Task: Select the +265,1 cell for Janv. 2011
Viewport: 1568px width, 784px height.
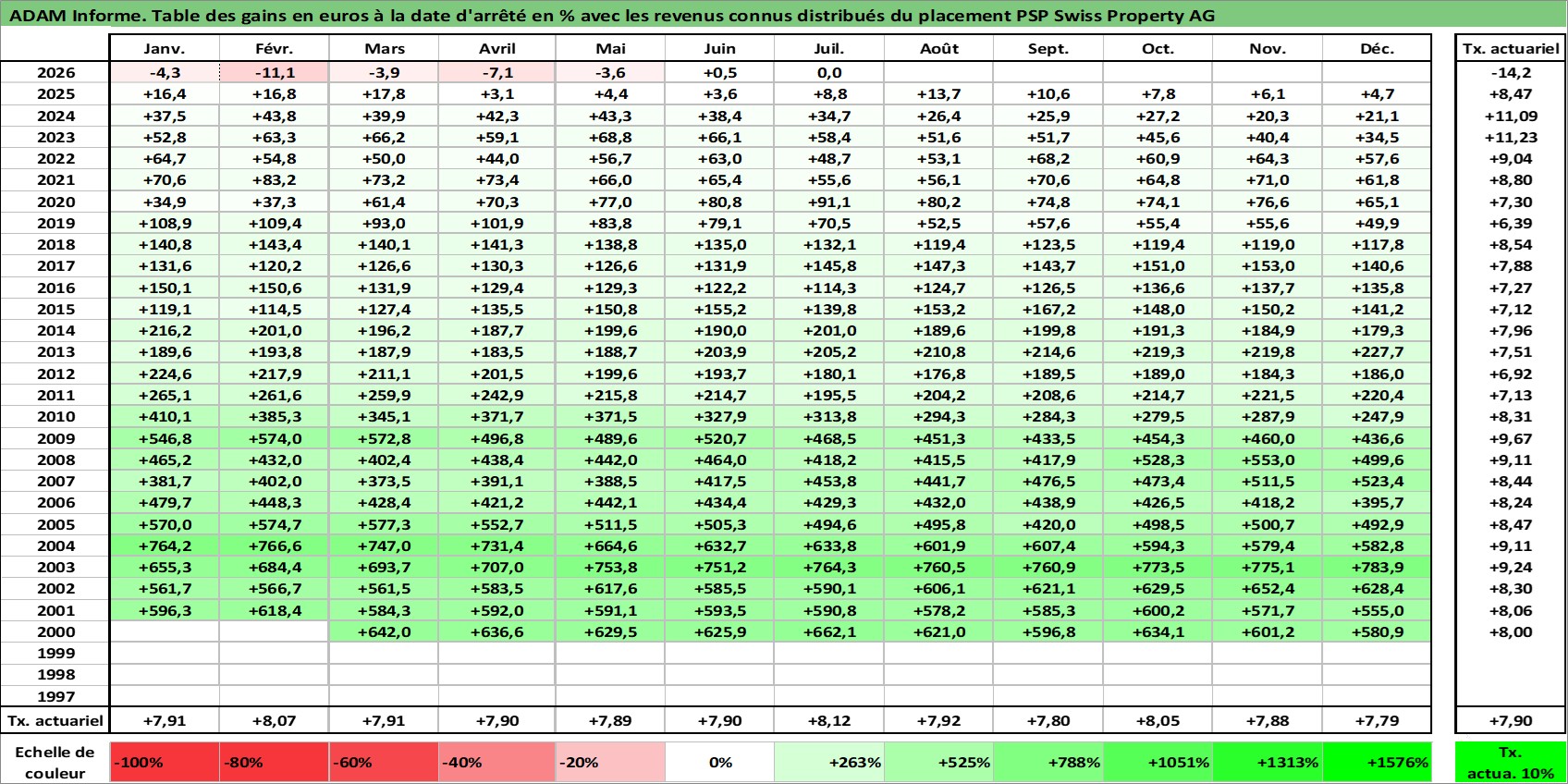Action: pos(165,395)
